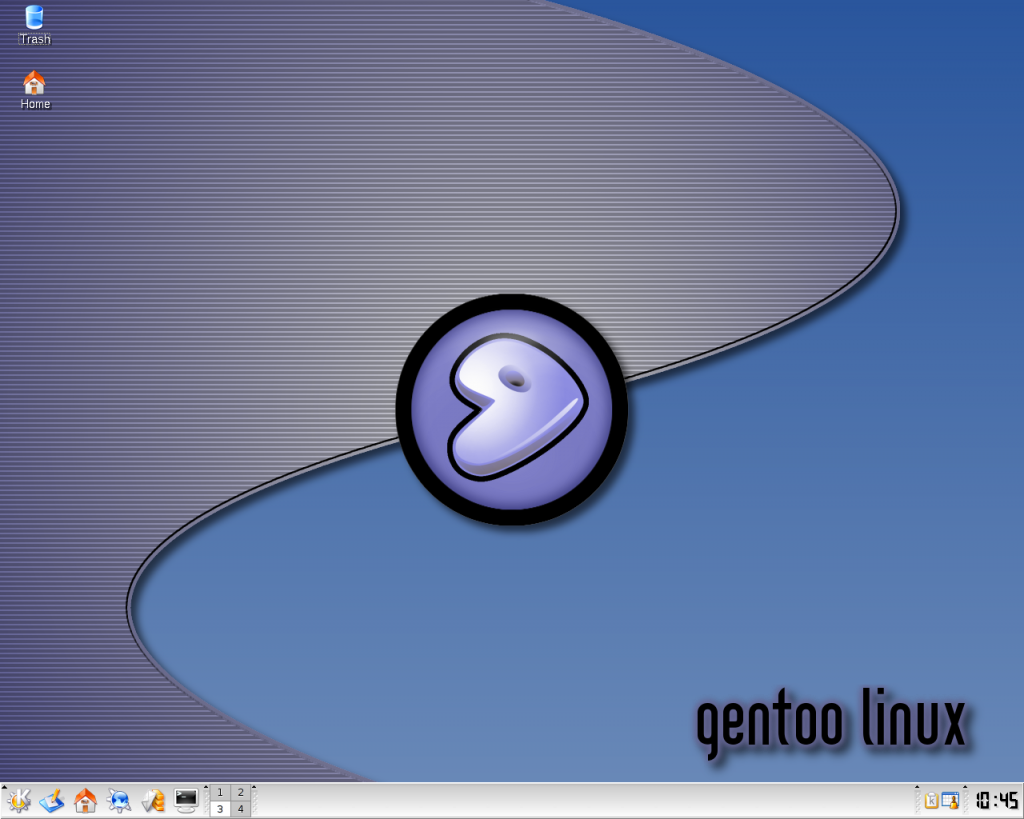Launch the Konsole terminal

click(186, 800)
